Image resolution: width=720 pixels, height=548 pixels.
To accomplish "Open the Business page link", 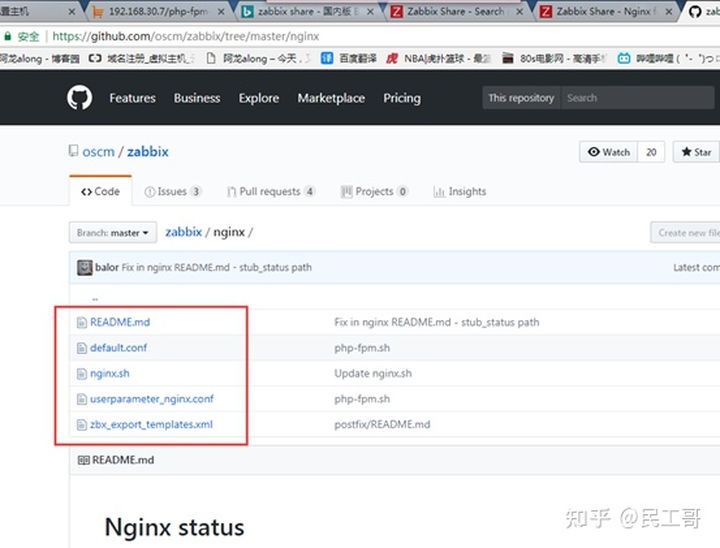I will pos(197,98).
